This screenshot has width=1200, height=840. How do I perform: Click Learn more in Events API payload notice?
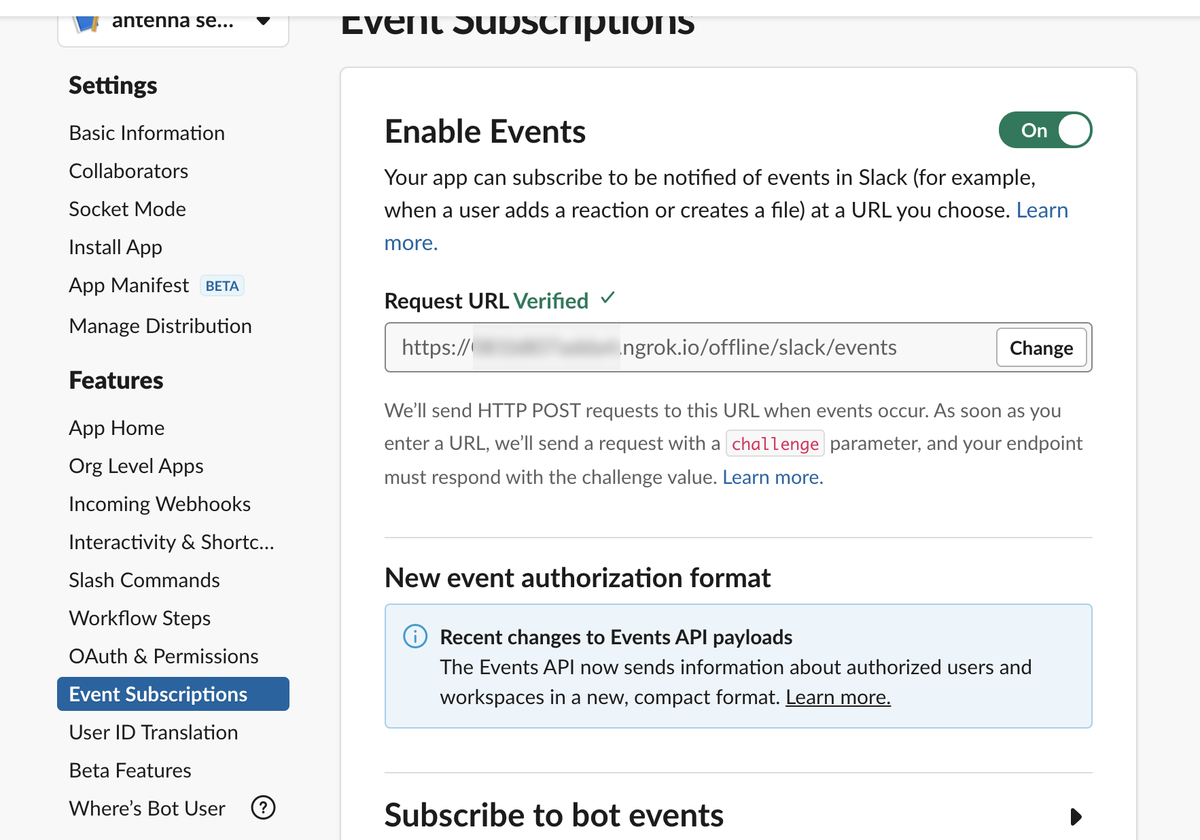pyautogui.click(x=838, y=697)
